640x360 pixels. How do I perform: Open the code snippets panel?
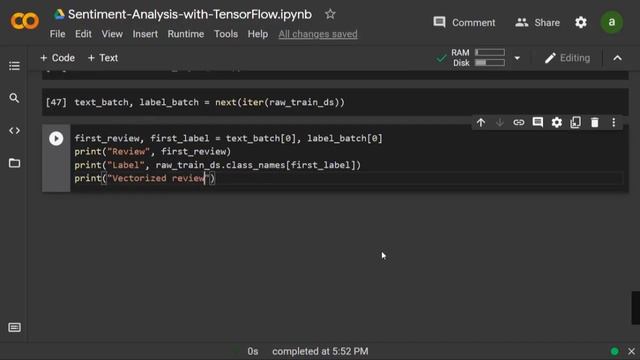pyautogui.click(x=14, y=131)
